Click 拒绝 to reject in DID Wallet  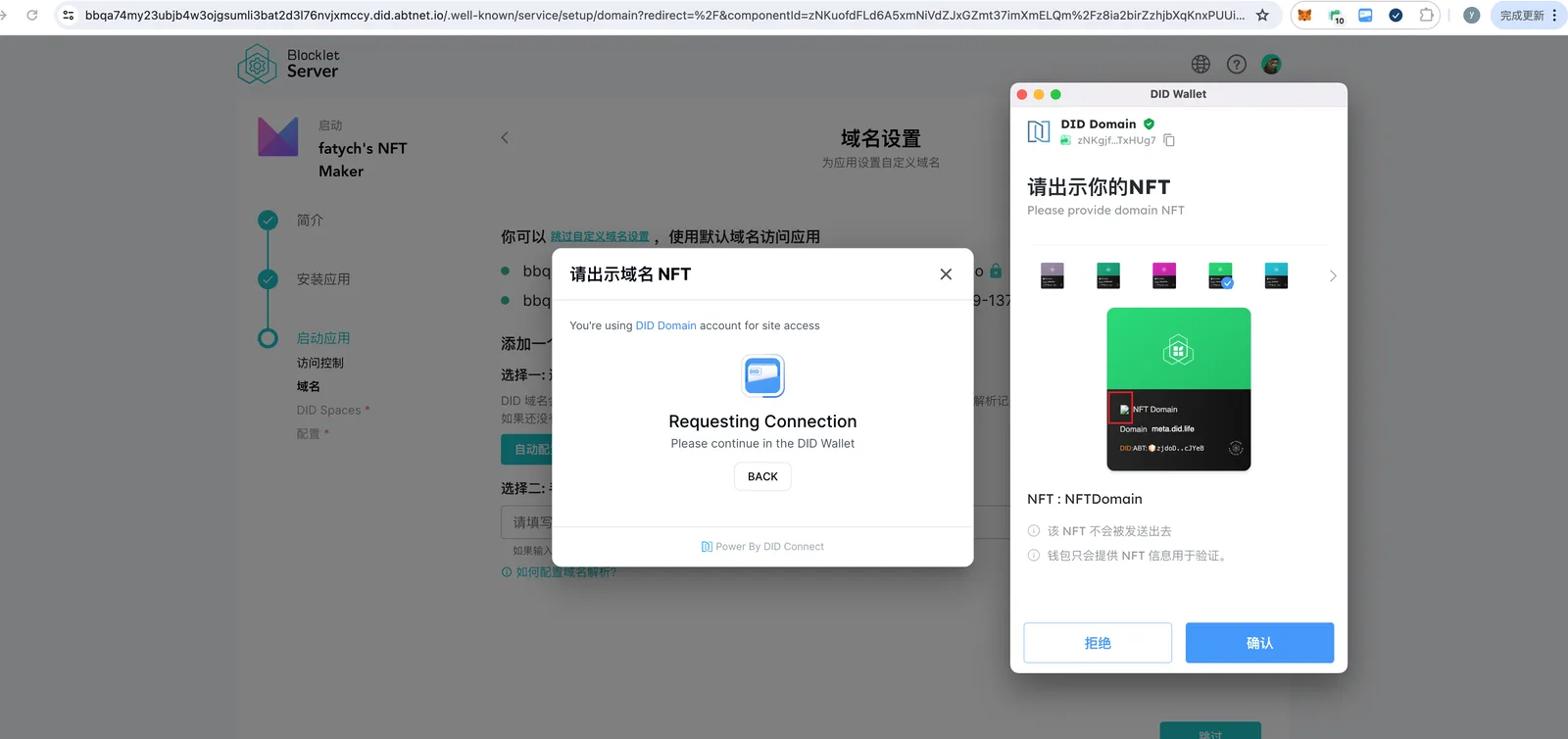pyautogui.click(x=1098, y=643)
